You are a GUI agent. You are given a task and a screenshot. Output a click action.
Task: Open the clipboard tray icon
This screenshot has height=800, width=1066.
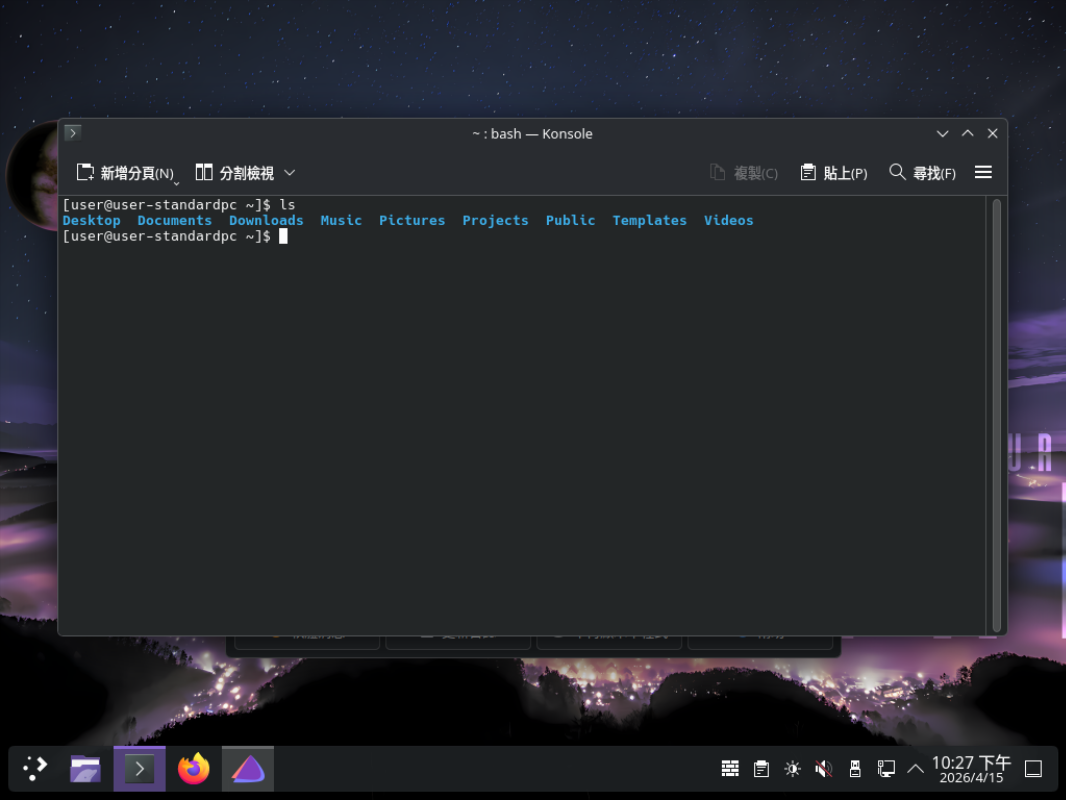[x=761, y=769]
